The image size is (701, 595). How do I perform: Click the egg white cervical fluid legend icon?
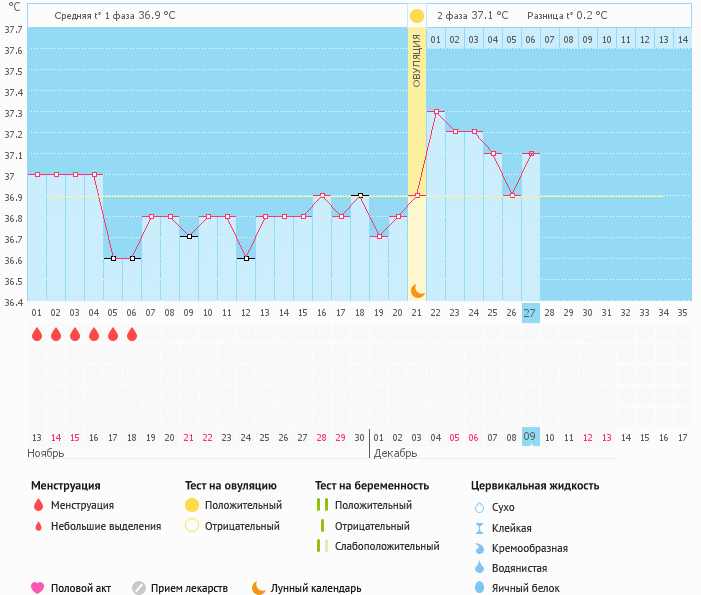coord(480,588)
